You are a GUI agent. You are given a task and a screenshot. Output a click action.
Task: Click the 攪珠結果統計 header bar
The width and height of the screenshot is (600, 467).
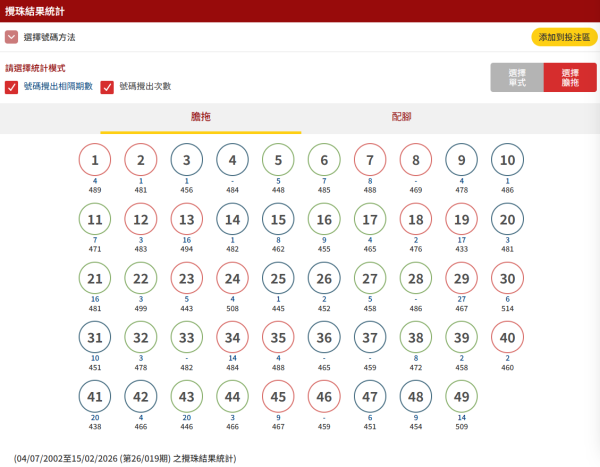pyautogui.click(x=300, y=11)
